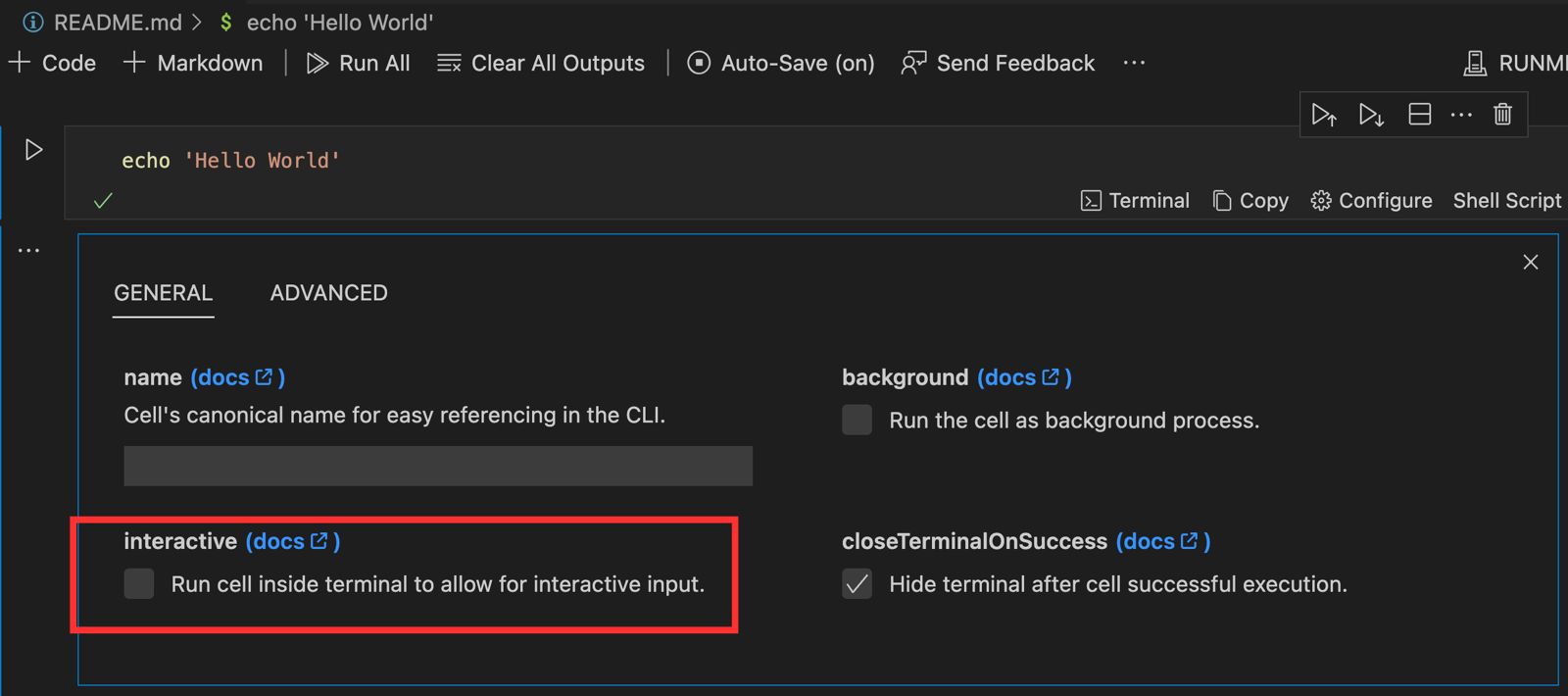
Task: Click Send Feedback
Action: click(998, 63)
